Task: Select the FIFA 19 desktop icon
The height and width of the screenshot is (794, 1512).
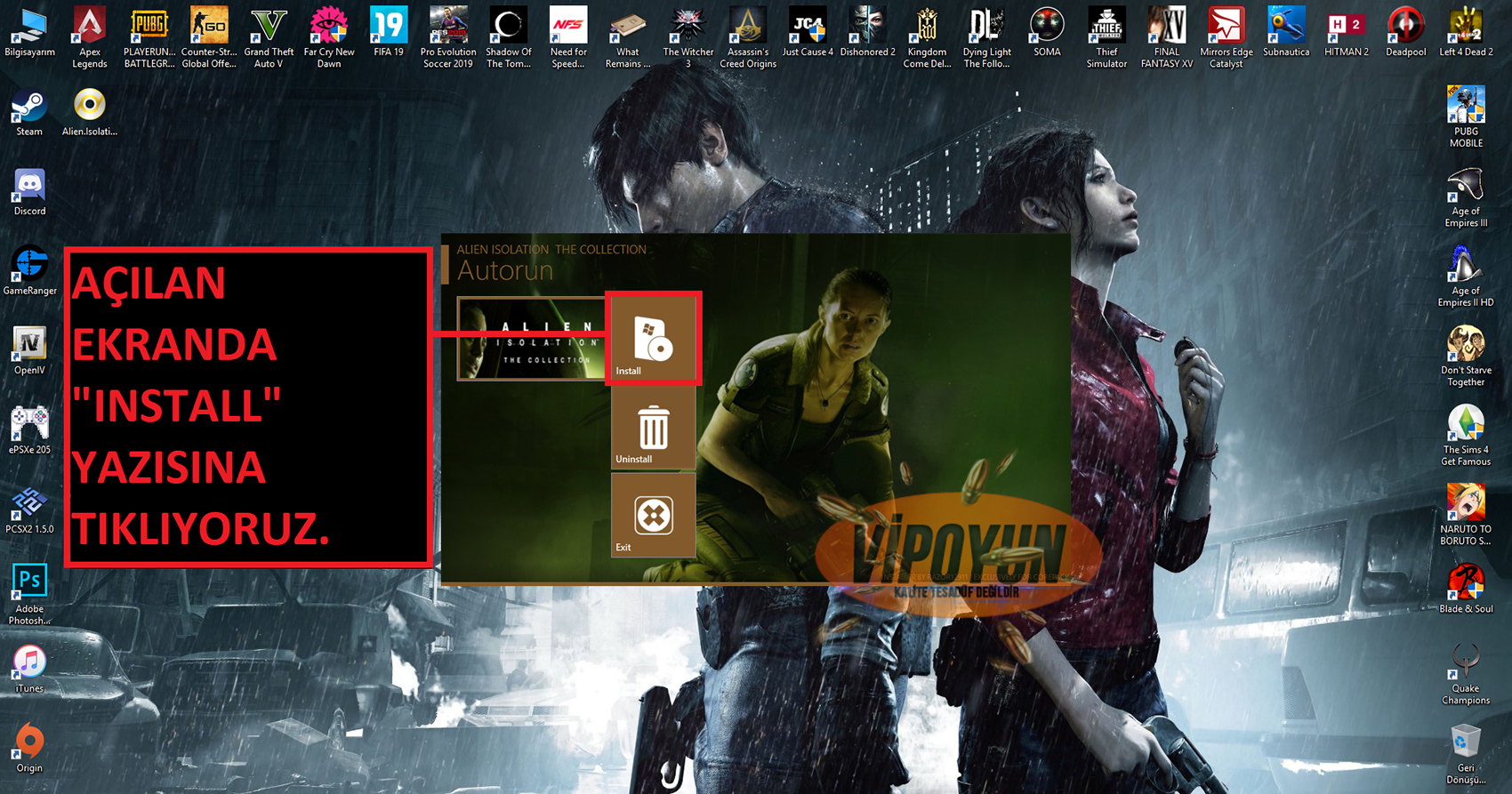Action: click(x=389, y=32)
